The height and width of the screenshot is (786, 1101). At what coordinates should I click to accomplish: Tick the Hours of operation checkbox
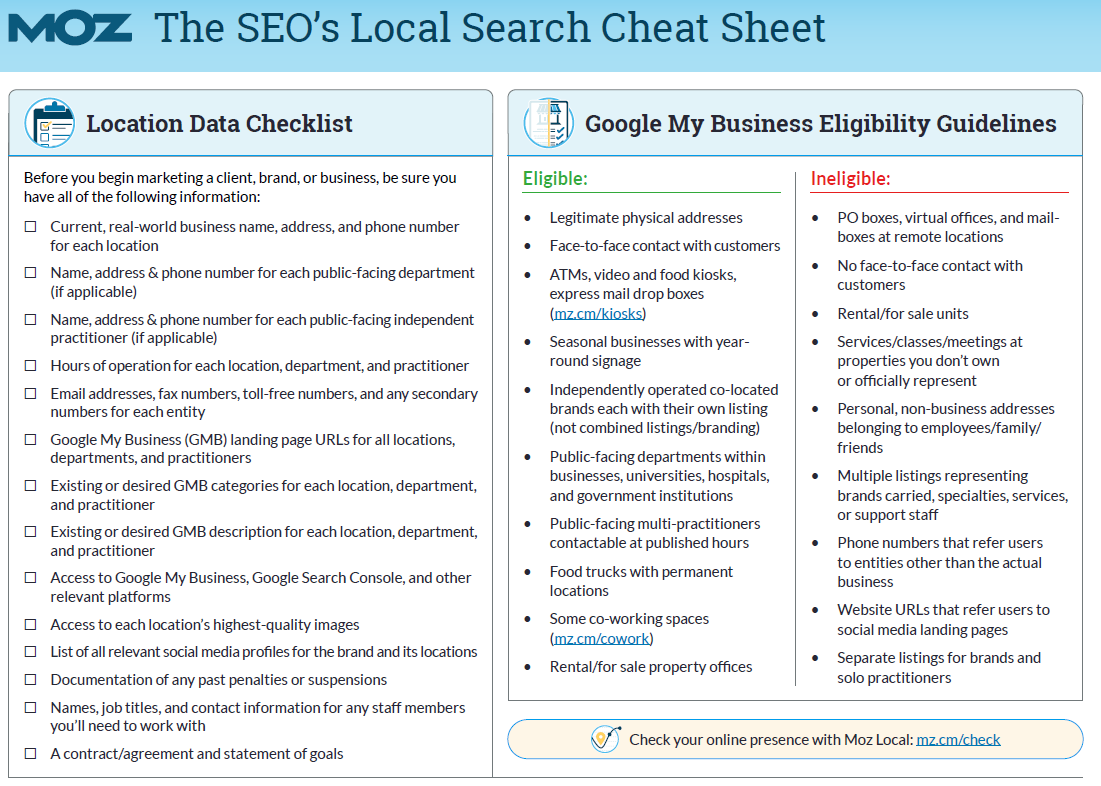pyautogui.click(x=31, y=366)
